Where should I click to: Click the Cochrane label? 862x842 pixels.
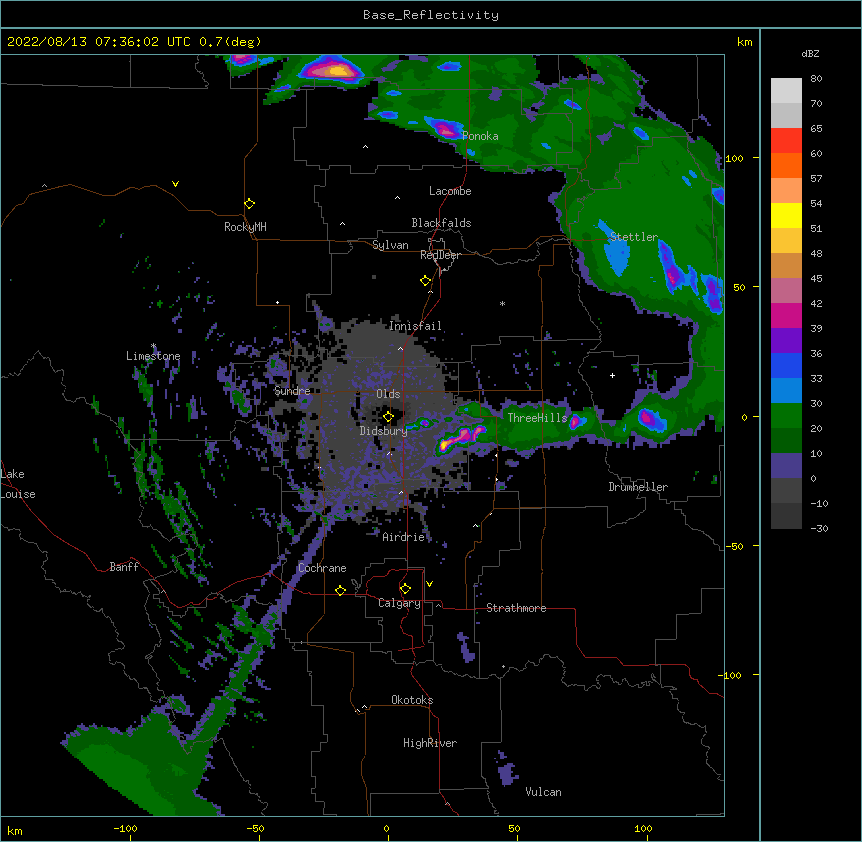322,568
